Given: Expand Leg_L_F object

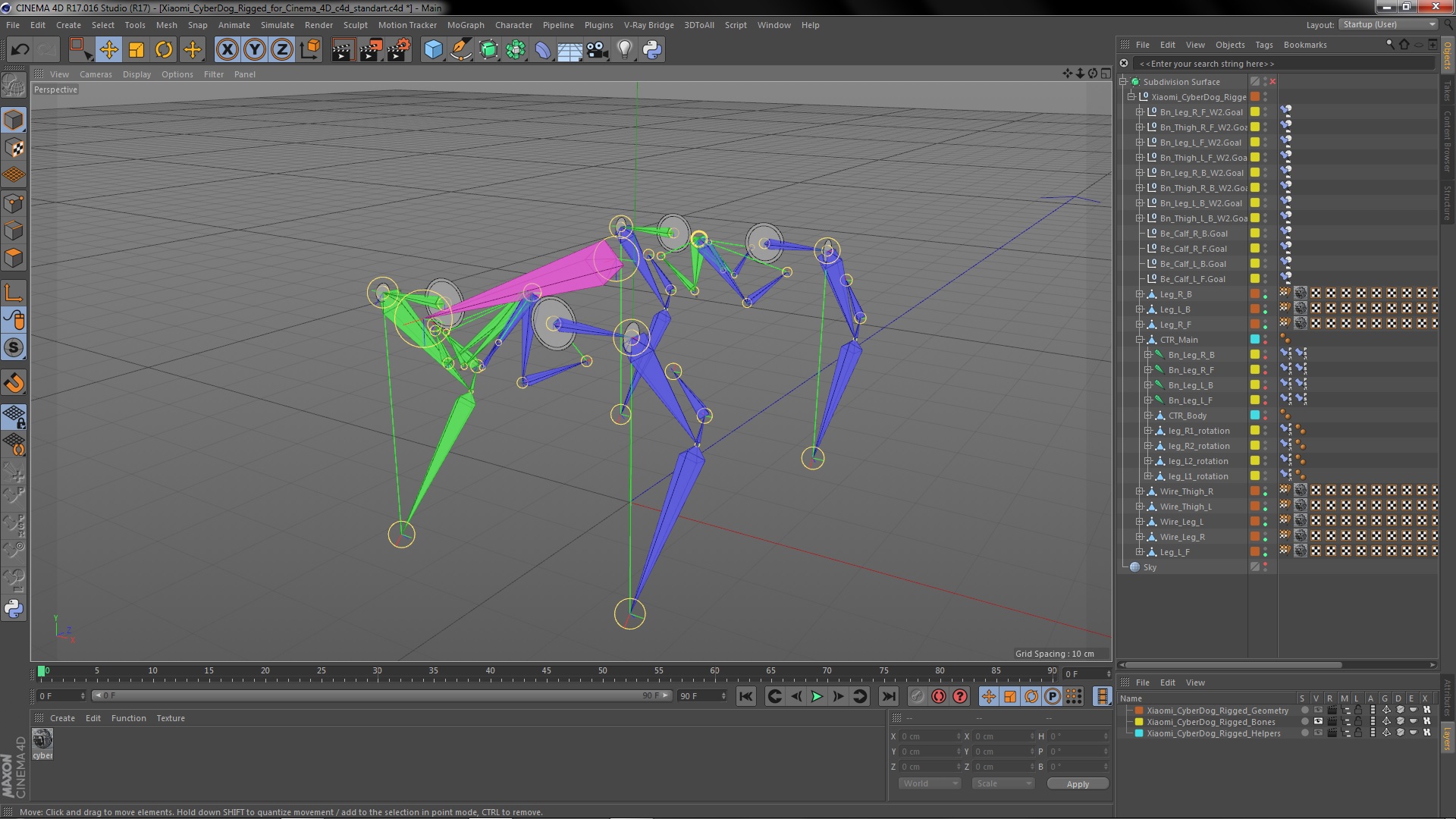Looking at the screenshot, I should click(x=1139, y=552).
